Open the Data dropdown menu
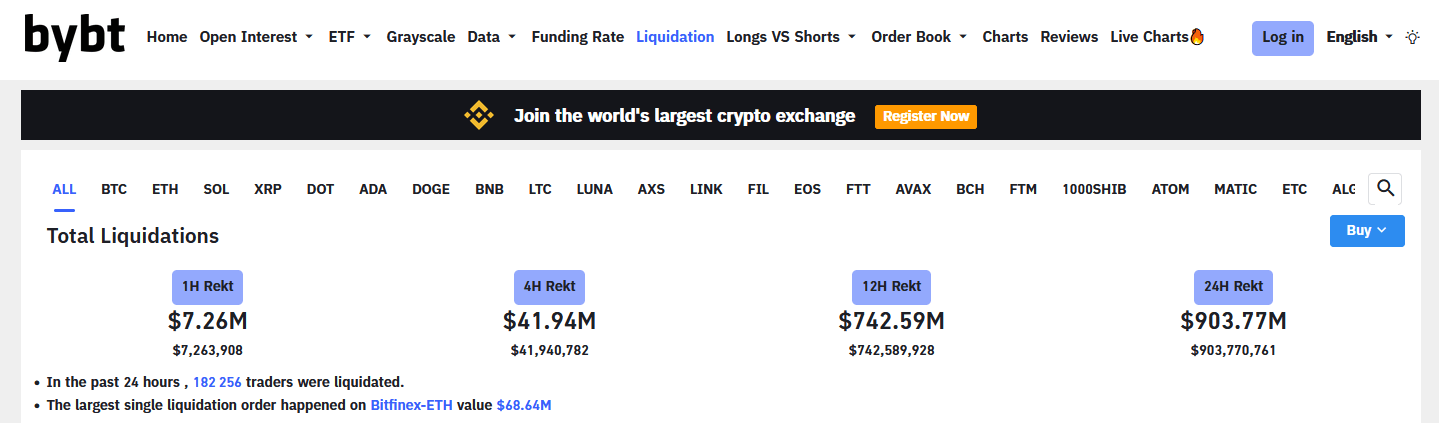The height and width of the screenshot is (423, 1439). [x=491, y=37]
